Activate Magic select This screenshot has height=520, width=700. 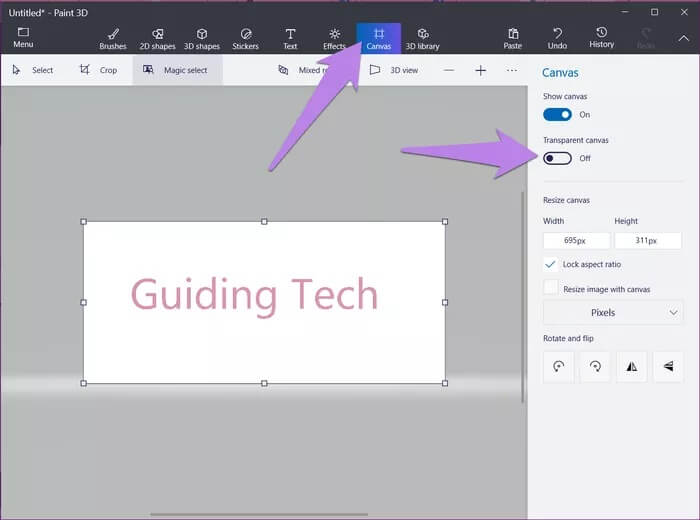(178, 70)
